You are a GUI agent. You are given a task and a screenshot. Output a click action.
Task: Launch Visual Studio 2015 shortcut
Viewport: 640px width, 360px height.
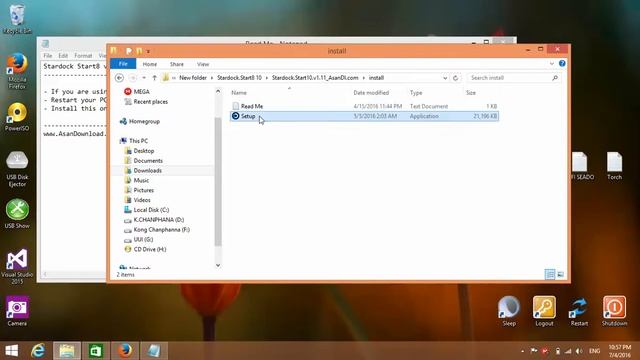pyautogui.click(x=17, y=266)
